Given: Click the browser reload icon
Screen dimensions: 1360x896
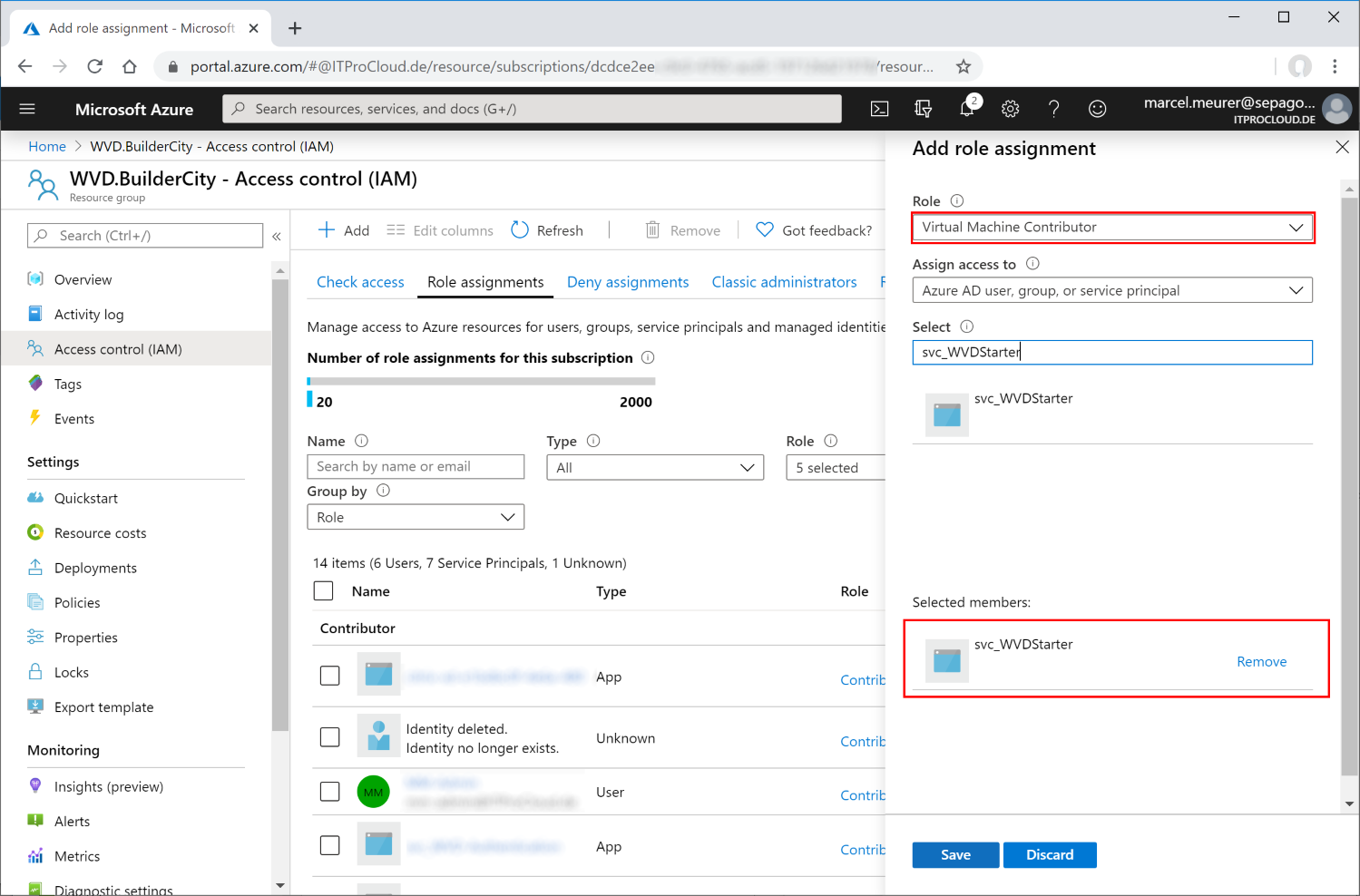Looking at the screenshot, I should (x=94, y=66).
